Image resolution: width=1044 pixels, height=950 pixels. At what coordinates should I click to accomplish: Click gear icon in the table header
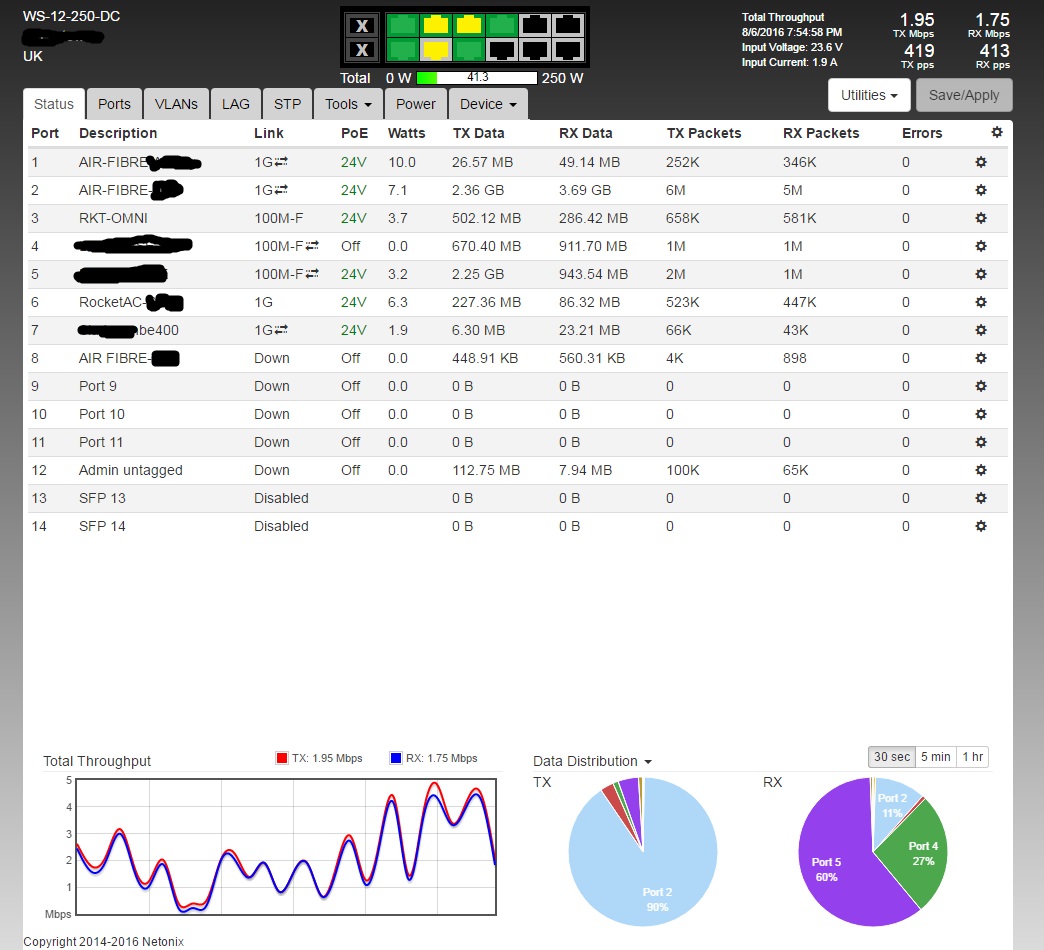996,132
